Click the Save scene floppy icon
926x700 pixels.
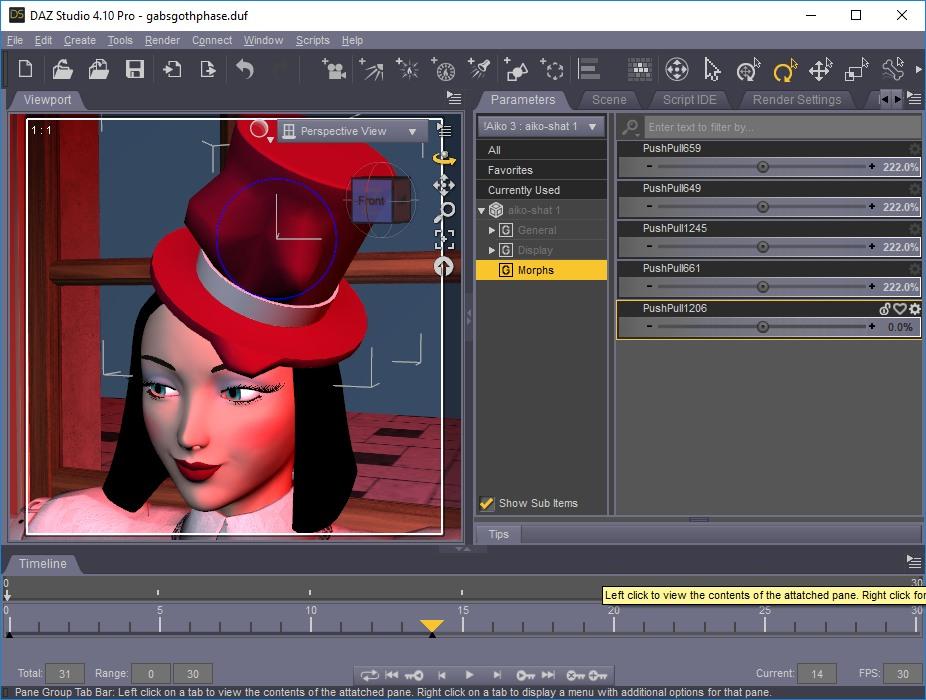[135, 69]
